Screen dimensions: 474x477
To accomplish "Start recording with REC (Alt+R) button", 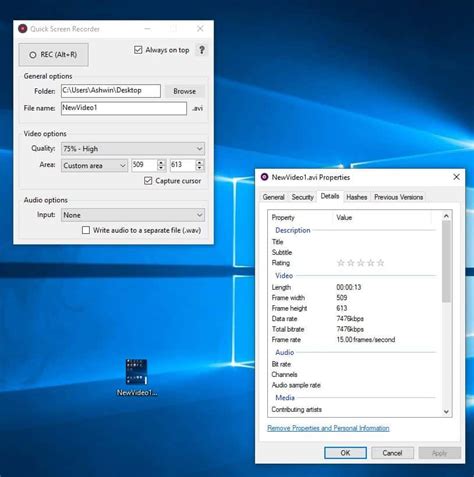I will tap(53, 55).
